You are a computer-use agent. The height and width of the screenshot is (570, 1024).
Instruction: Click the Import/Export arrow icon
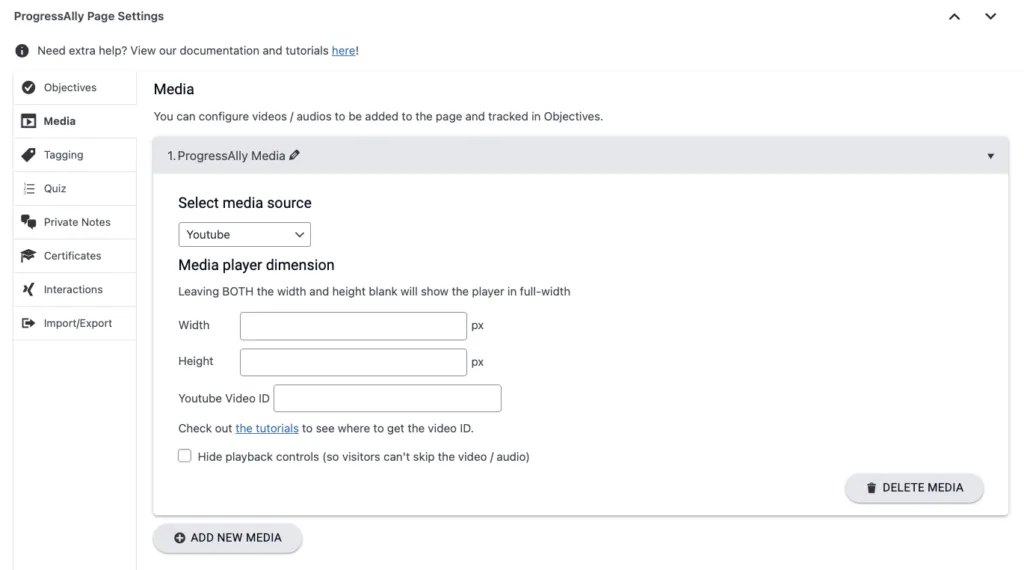(29, 323)
